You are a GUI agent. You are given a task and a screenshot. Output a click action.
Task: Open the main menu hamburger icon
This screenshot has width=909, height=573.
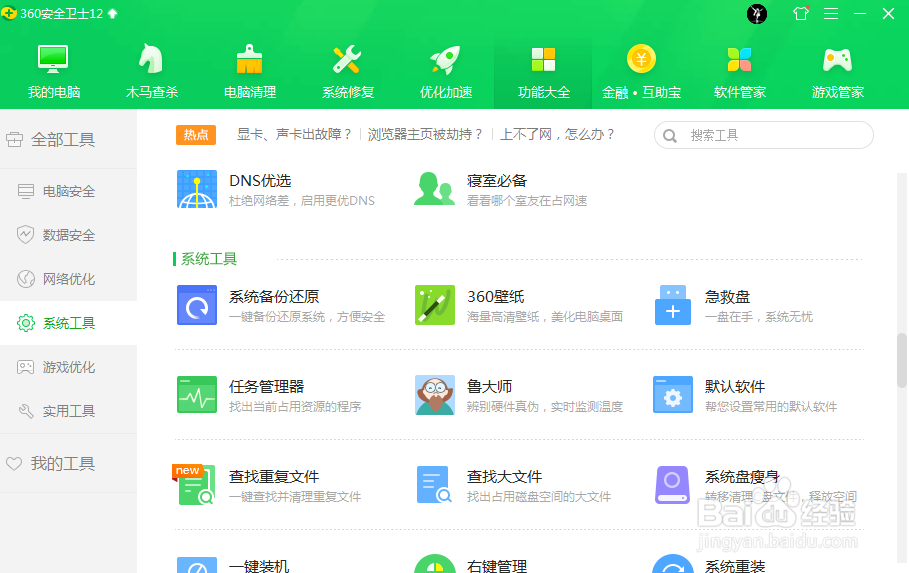831,13
